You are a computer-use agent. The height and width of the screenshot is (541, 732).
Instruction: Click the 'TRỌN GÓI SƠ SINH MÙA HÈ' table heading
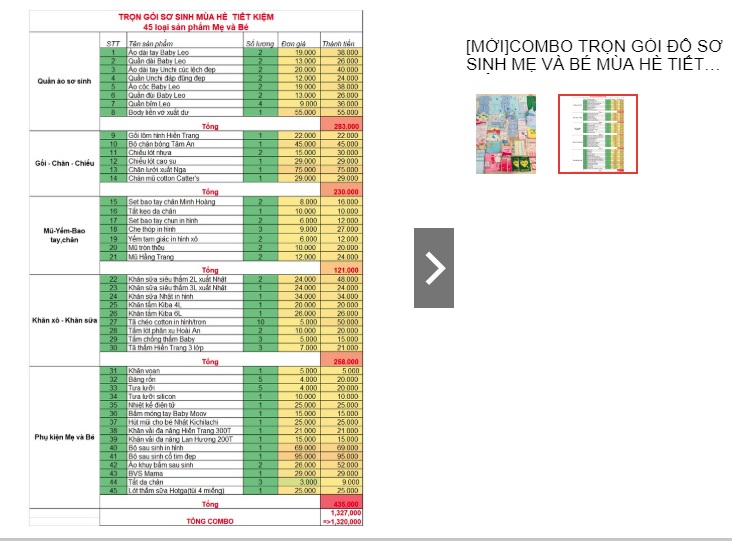pos(196,17)
